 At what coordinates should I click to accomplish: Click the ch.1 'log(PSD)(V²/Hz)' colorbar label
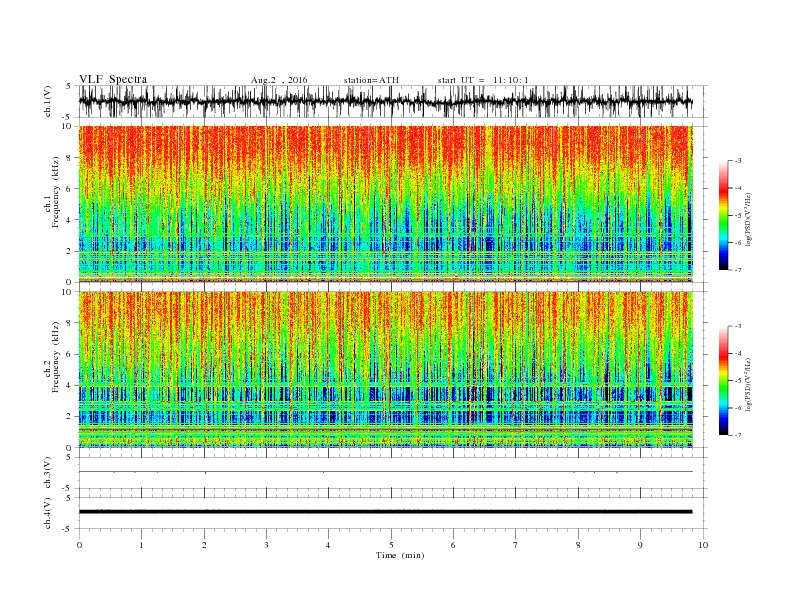pos(750,219)
